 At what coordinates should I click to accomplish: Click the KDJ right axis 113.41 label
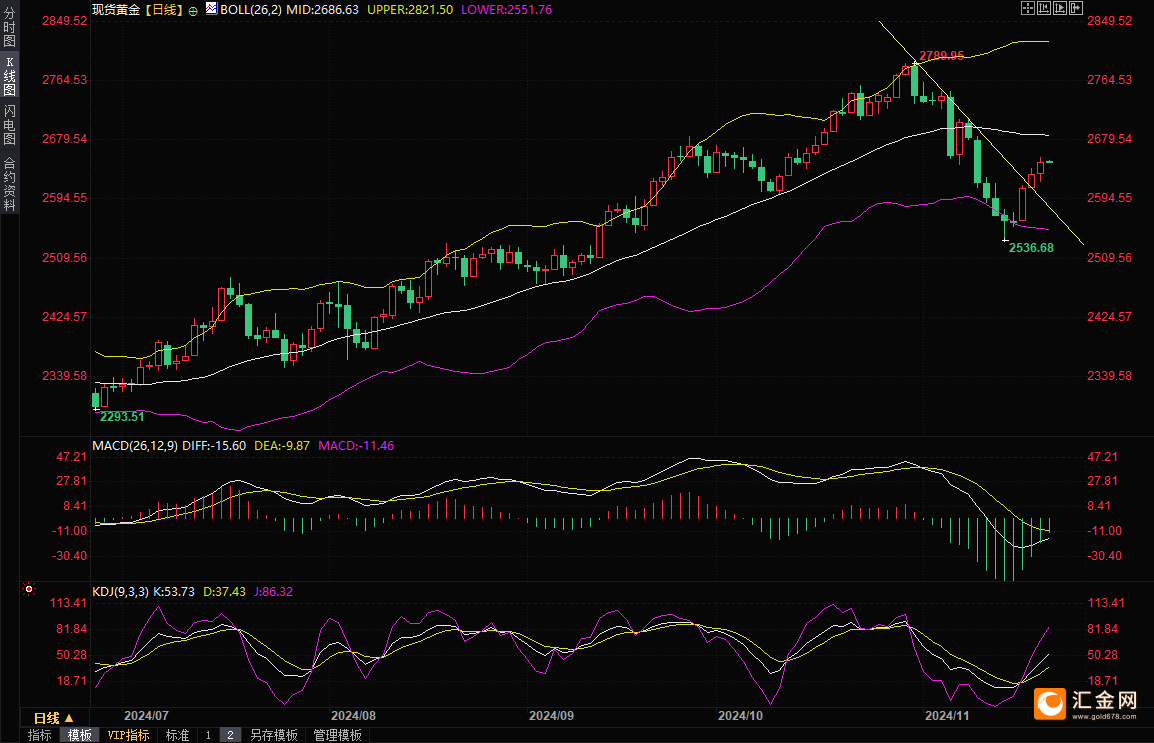1106,603
